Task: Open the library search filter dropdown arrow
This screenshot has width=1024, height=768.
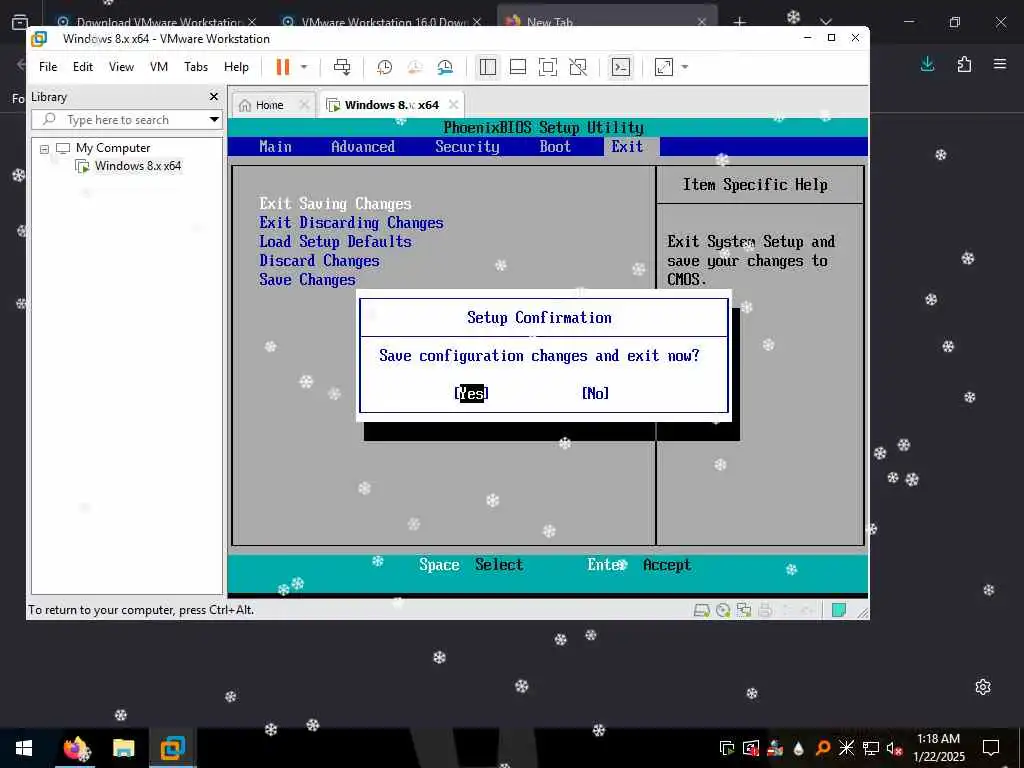Action: [214, 120]
